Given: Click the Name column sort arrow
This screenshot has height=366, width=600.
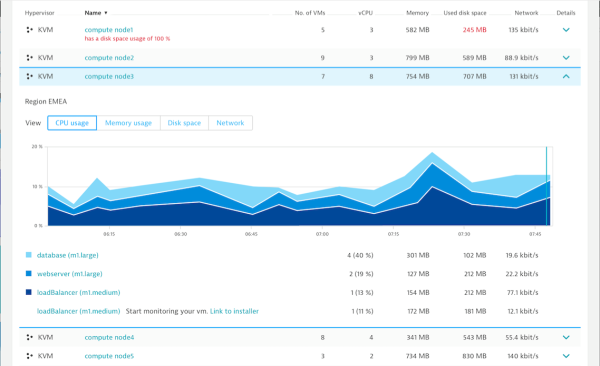Looking at the screenshot, I should coord(106,13).
